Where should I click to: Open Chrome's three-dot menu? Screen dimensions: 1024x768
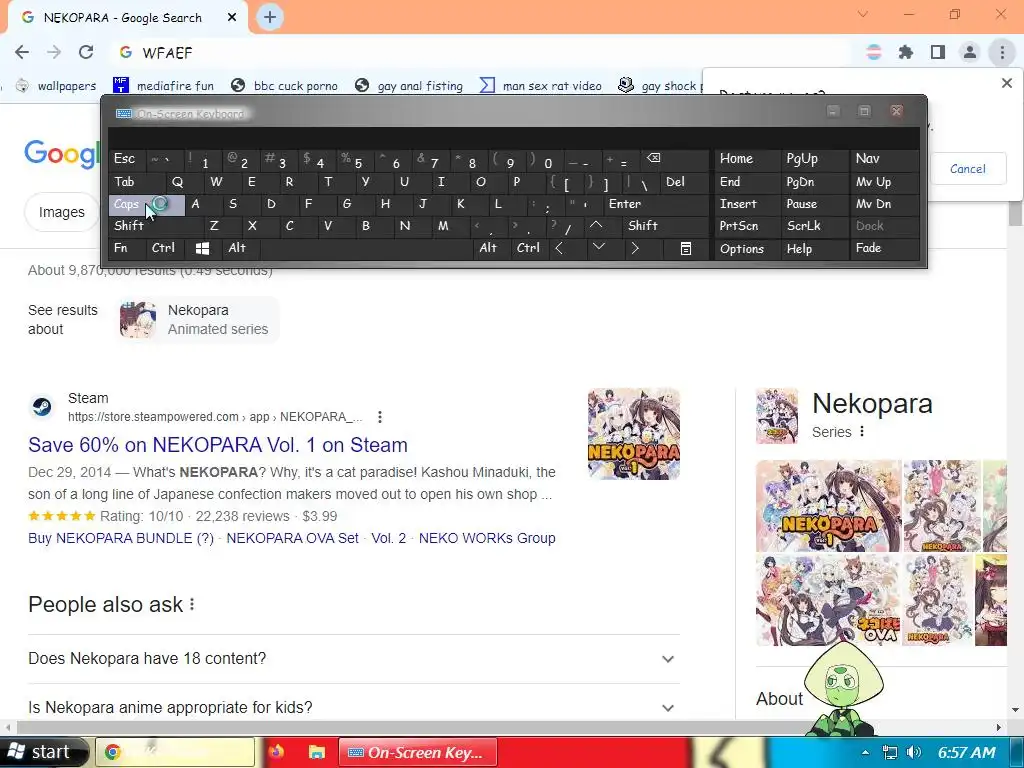[1002, 52]
